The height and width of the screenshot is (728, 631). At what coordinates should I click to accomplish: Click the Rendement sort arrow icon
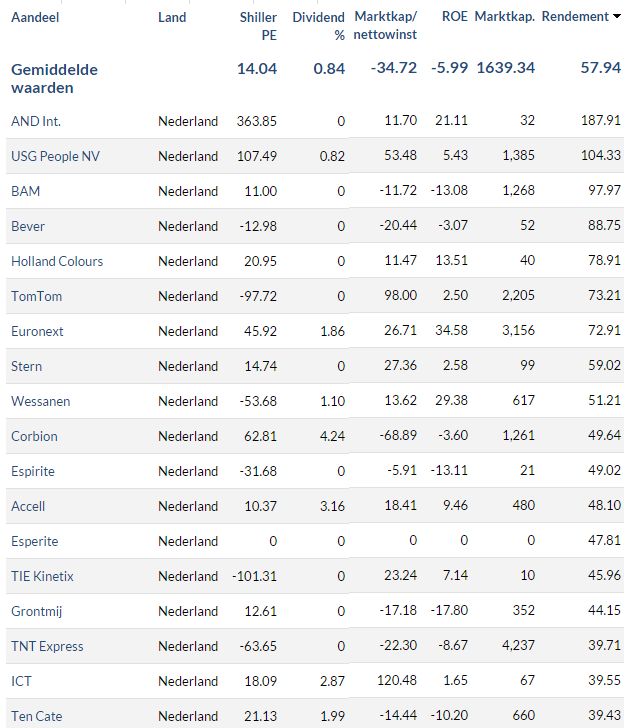tap(617, 17)
